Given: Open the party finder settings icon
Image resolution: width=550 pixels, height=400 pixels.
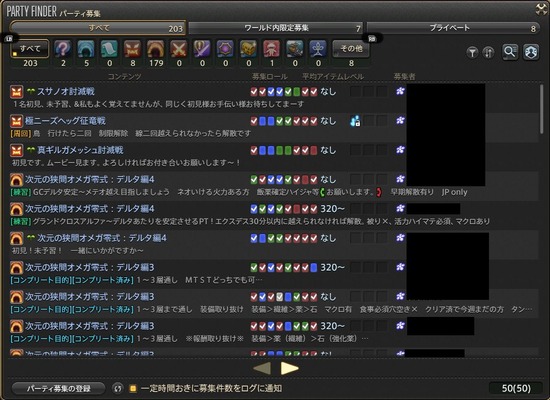Looking at the screenshot, I should pos(531,52).
